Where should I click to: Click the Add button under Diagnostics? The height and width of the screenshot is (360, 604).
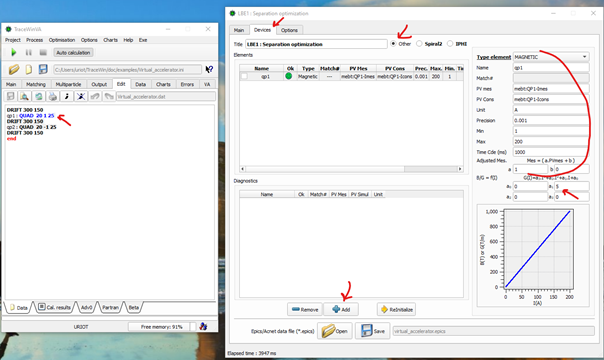341,309
